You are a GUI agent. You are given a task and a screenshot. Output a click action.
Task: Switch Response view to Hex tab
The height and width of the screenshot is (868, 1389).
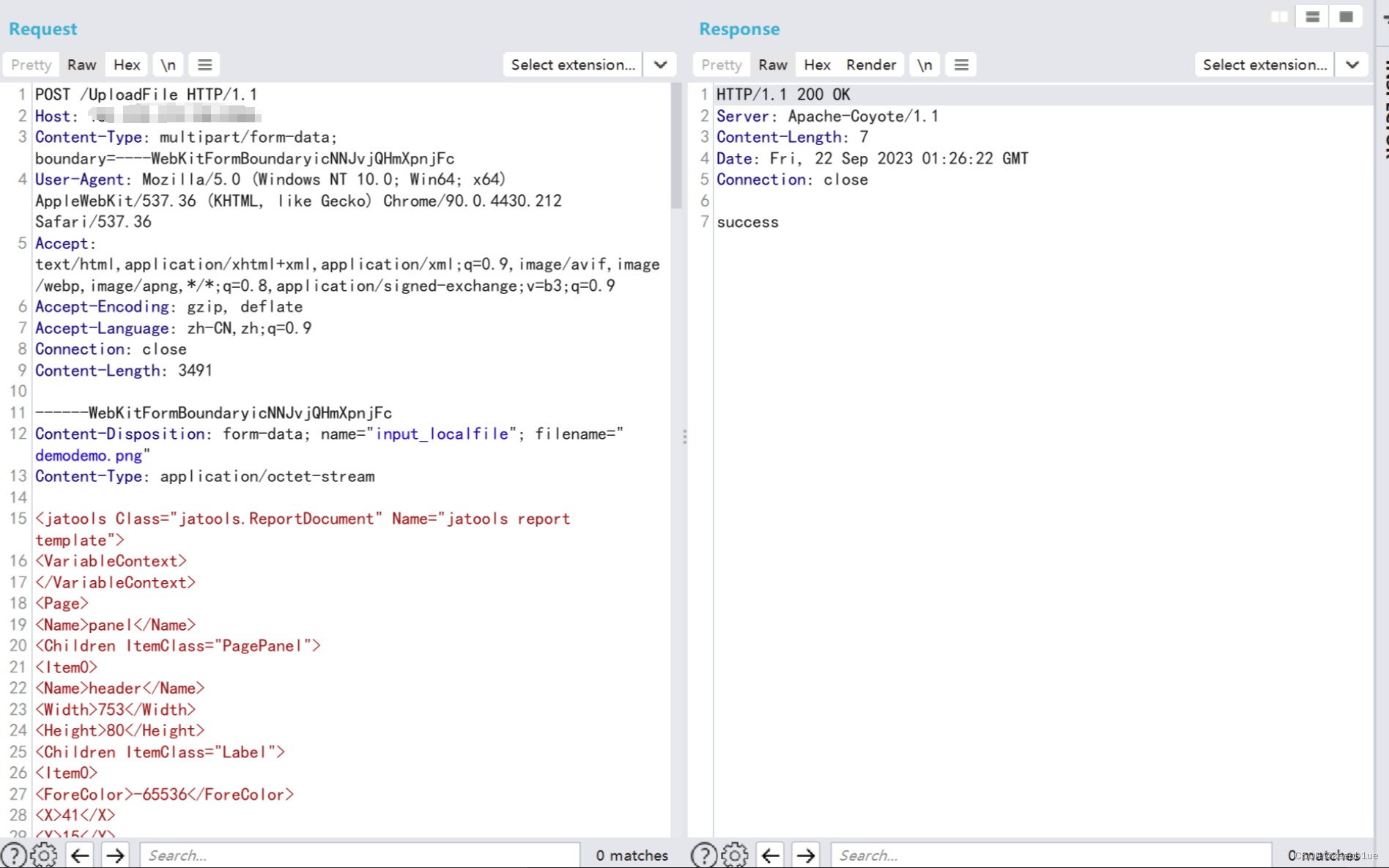click(817, 64)
